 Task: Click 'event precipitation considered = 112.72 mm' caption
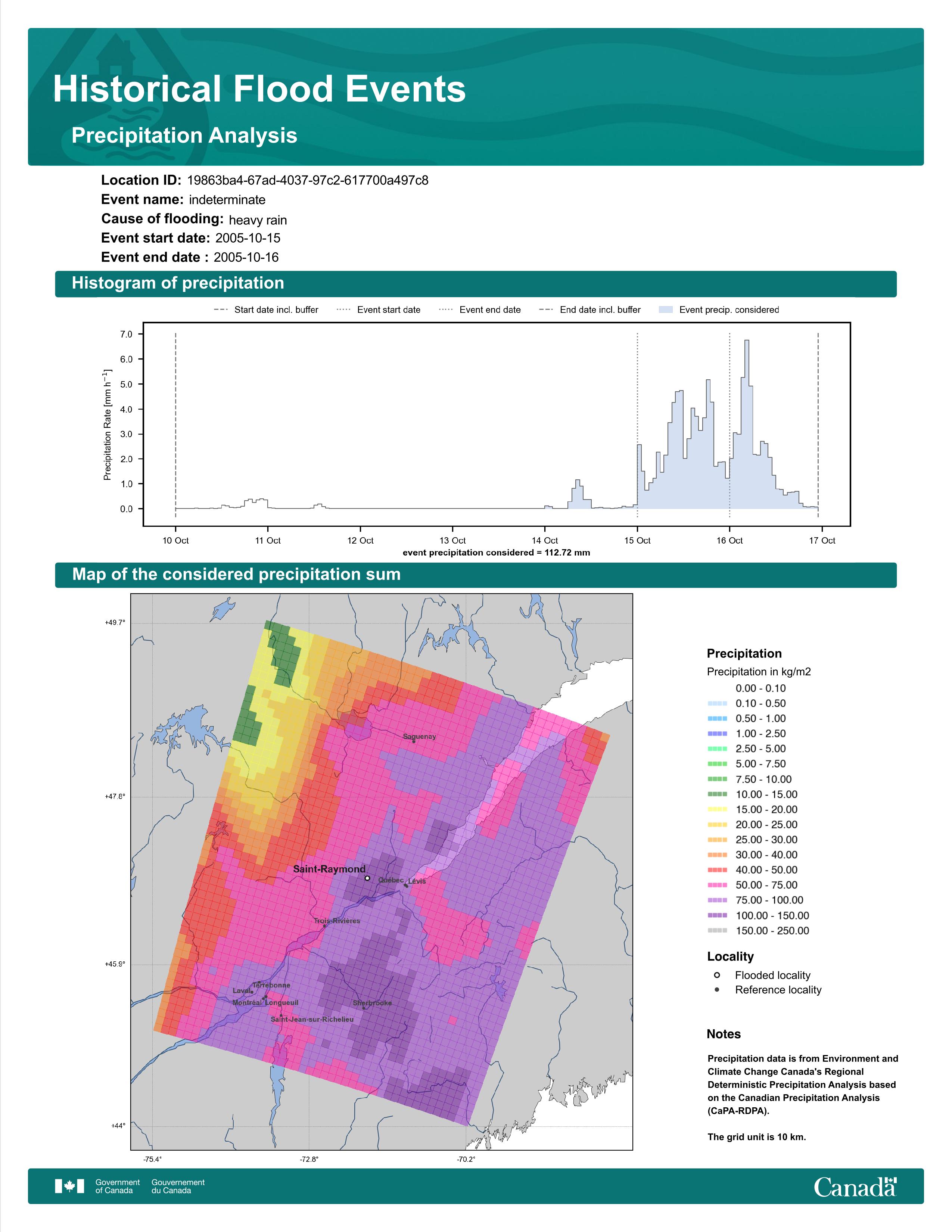point(496,553)
